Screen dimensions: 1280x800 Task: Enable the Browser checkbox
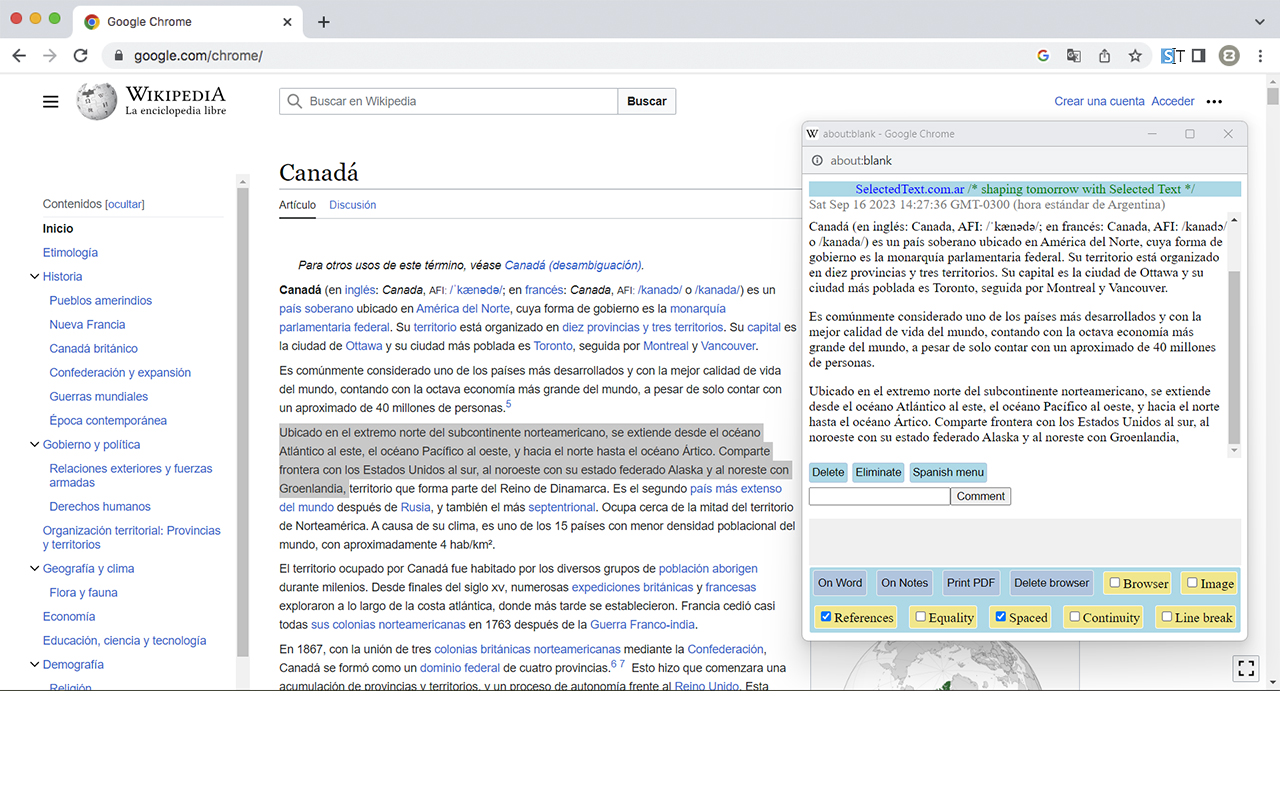click(x=1115, y=582)
